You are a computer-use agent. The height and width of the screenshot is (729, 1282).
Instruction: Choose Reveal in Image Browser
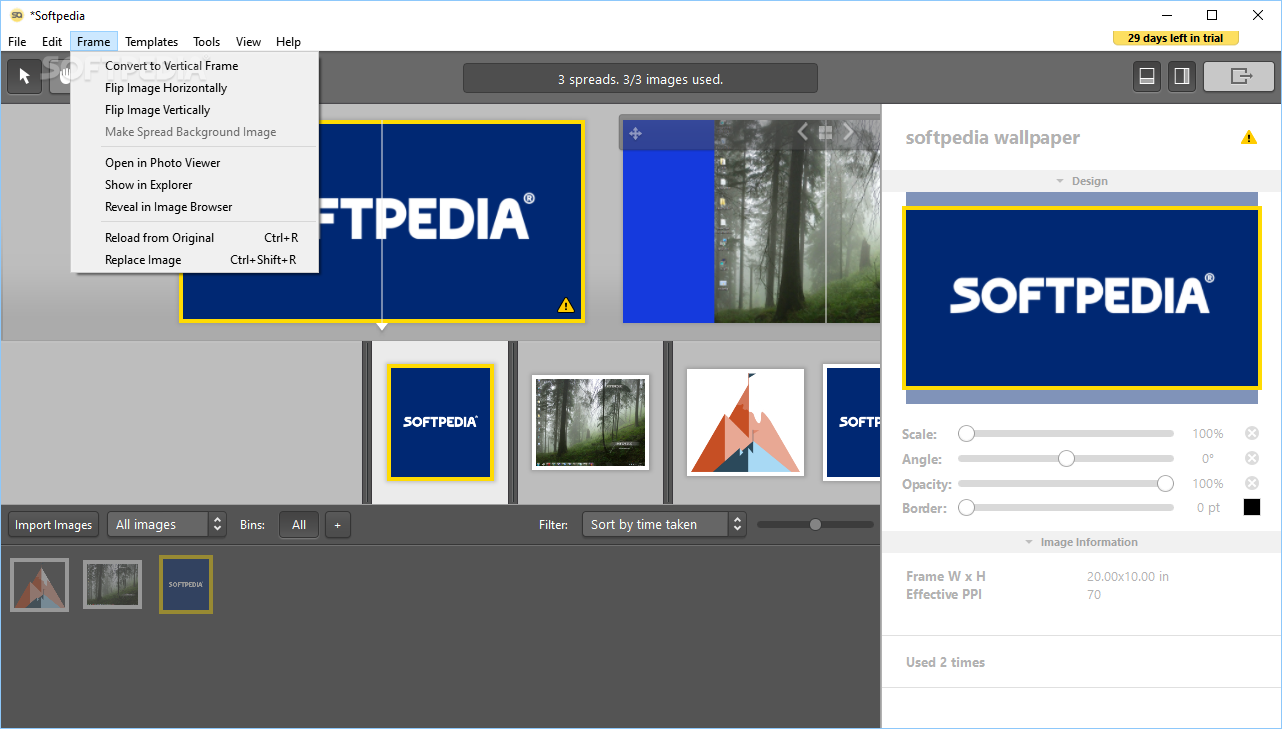[x=195, y=207]
